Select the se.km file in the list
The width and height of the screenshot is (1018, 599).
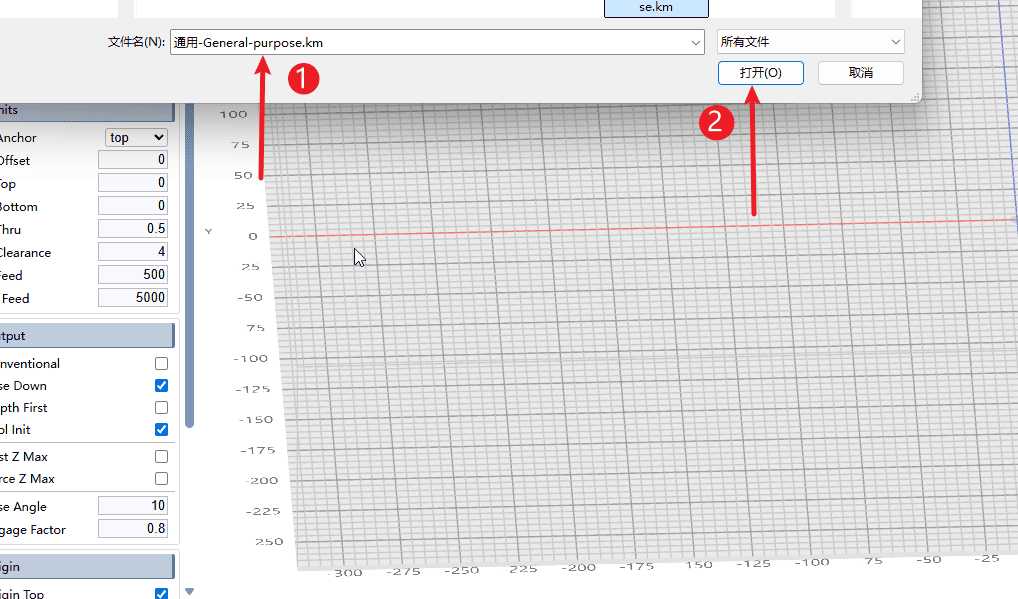coord(656,8)
